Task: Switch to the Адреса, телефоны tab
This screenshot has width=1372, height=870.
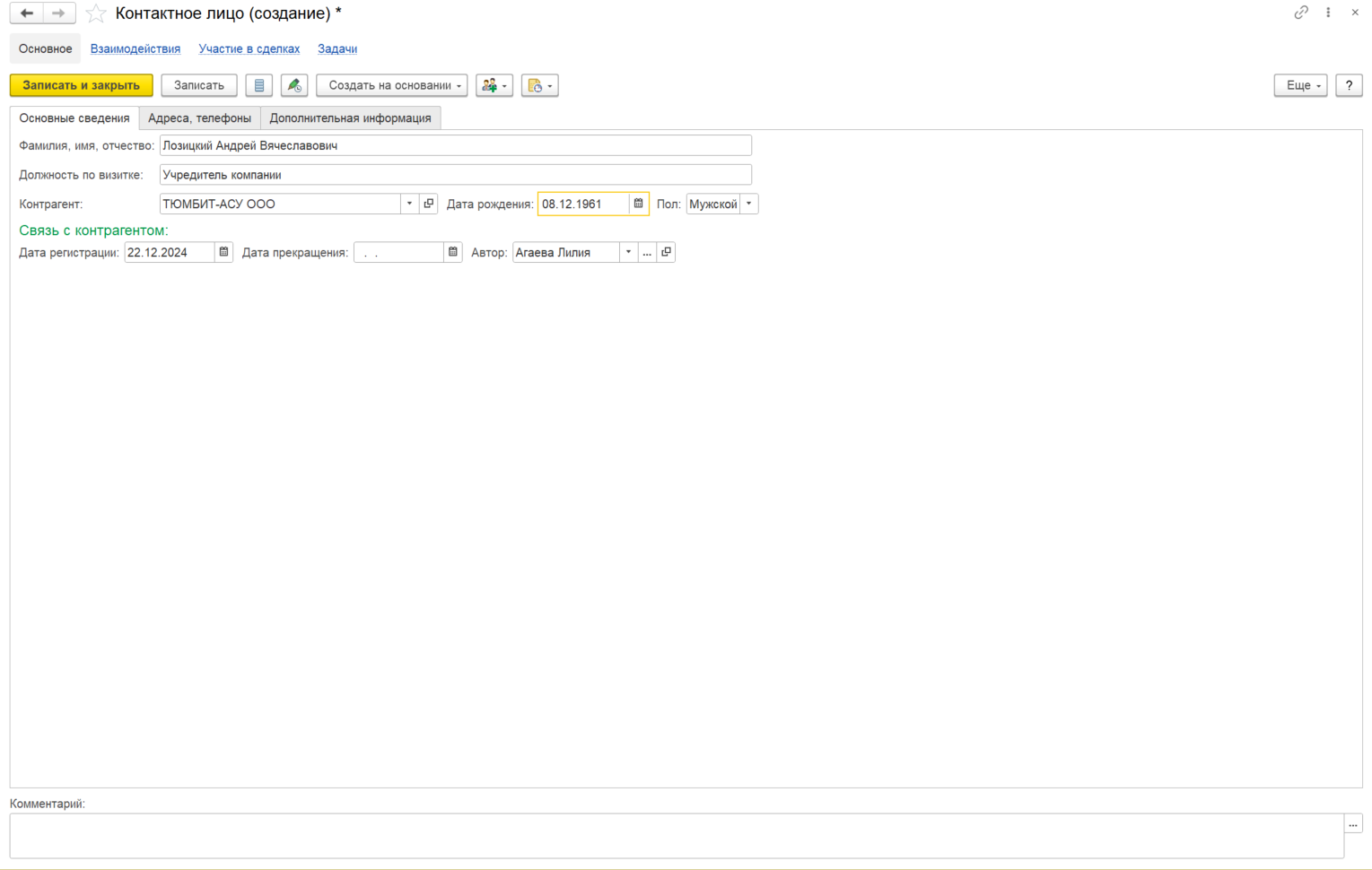Action: coord(200,117)
